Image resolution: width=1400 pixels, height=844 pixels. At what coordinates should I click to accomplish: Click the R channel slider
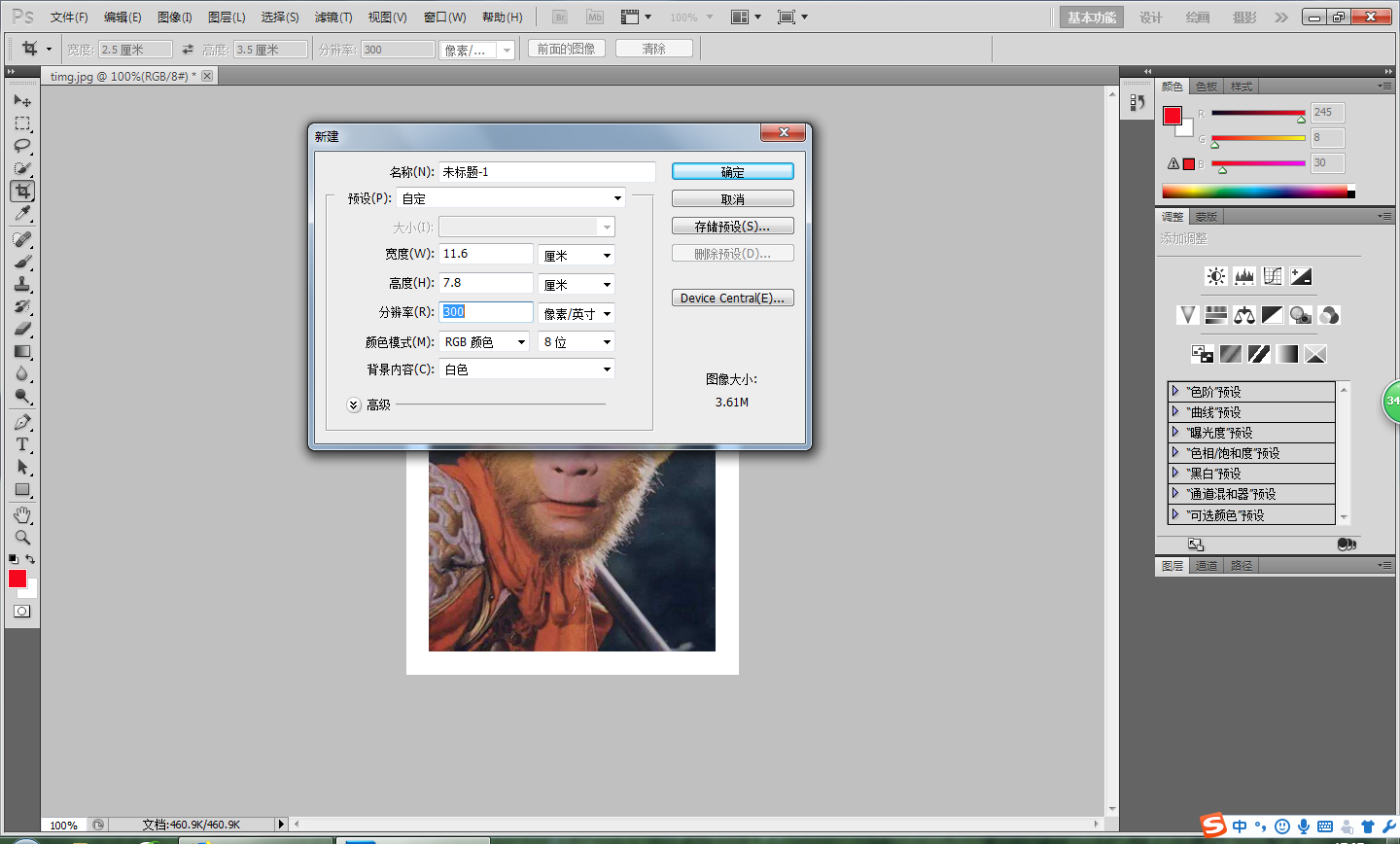coord(1258,113)
